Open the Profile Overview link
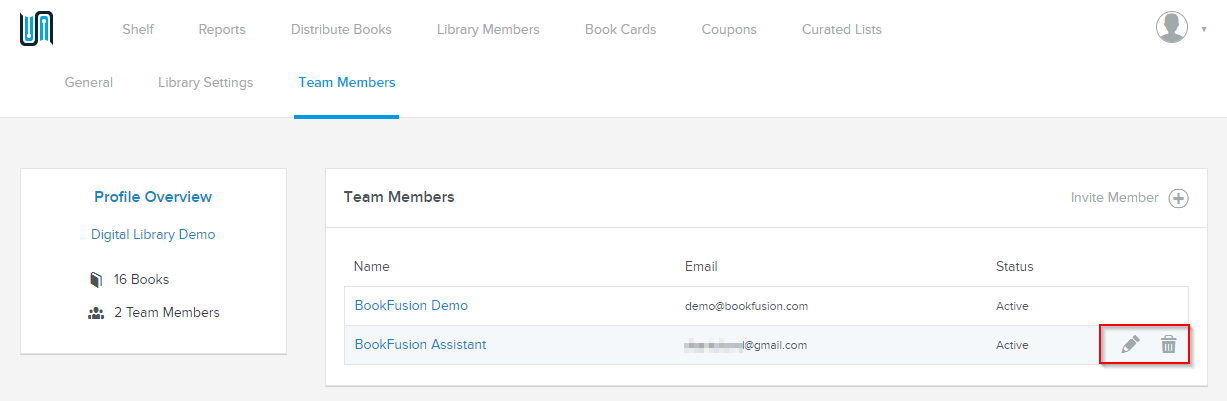This screenshot has width=1227, height=401. (153, 197)
